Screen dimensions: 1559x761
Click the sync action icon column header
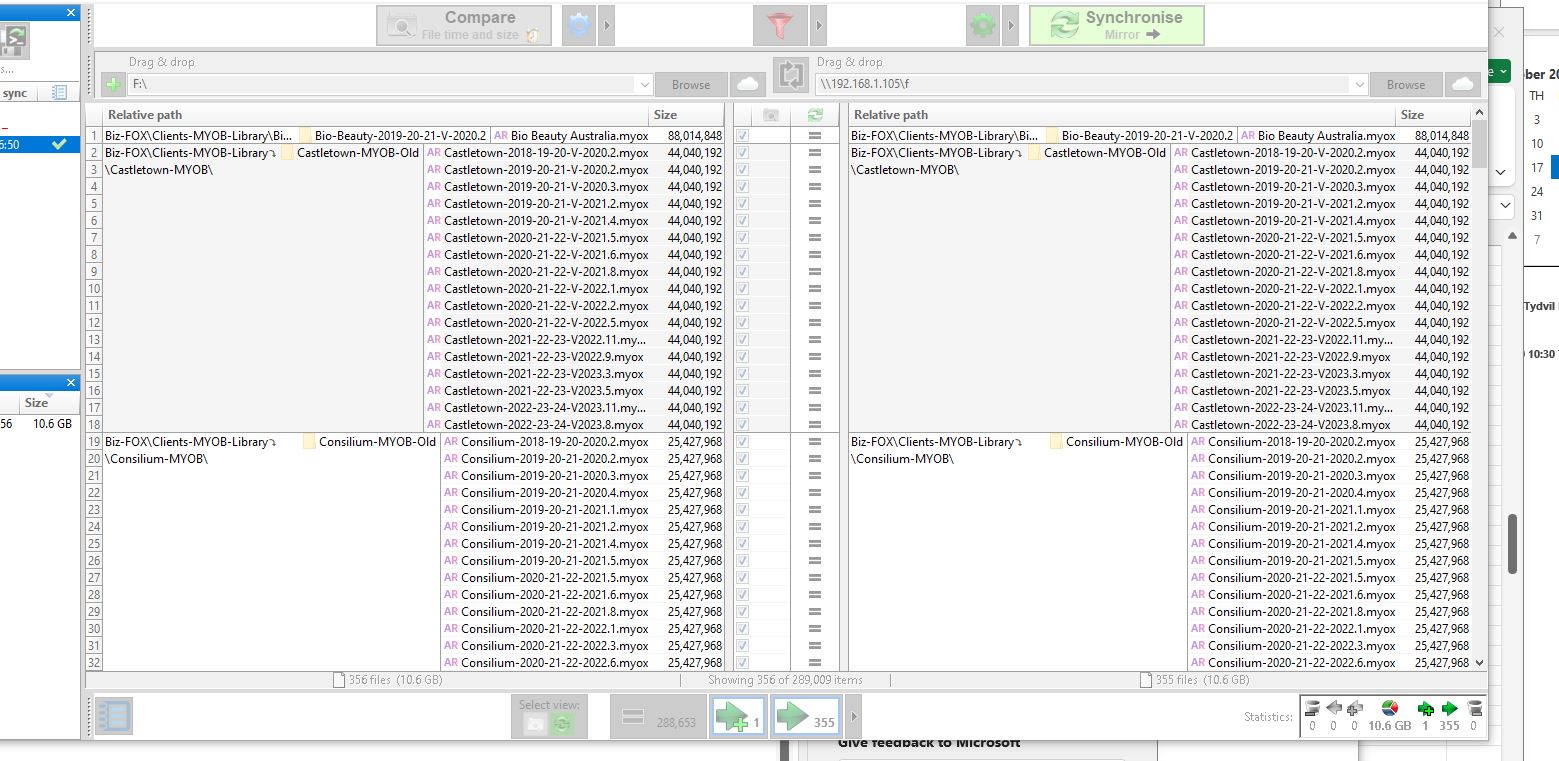tap(814, 115)
